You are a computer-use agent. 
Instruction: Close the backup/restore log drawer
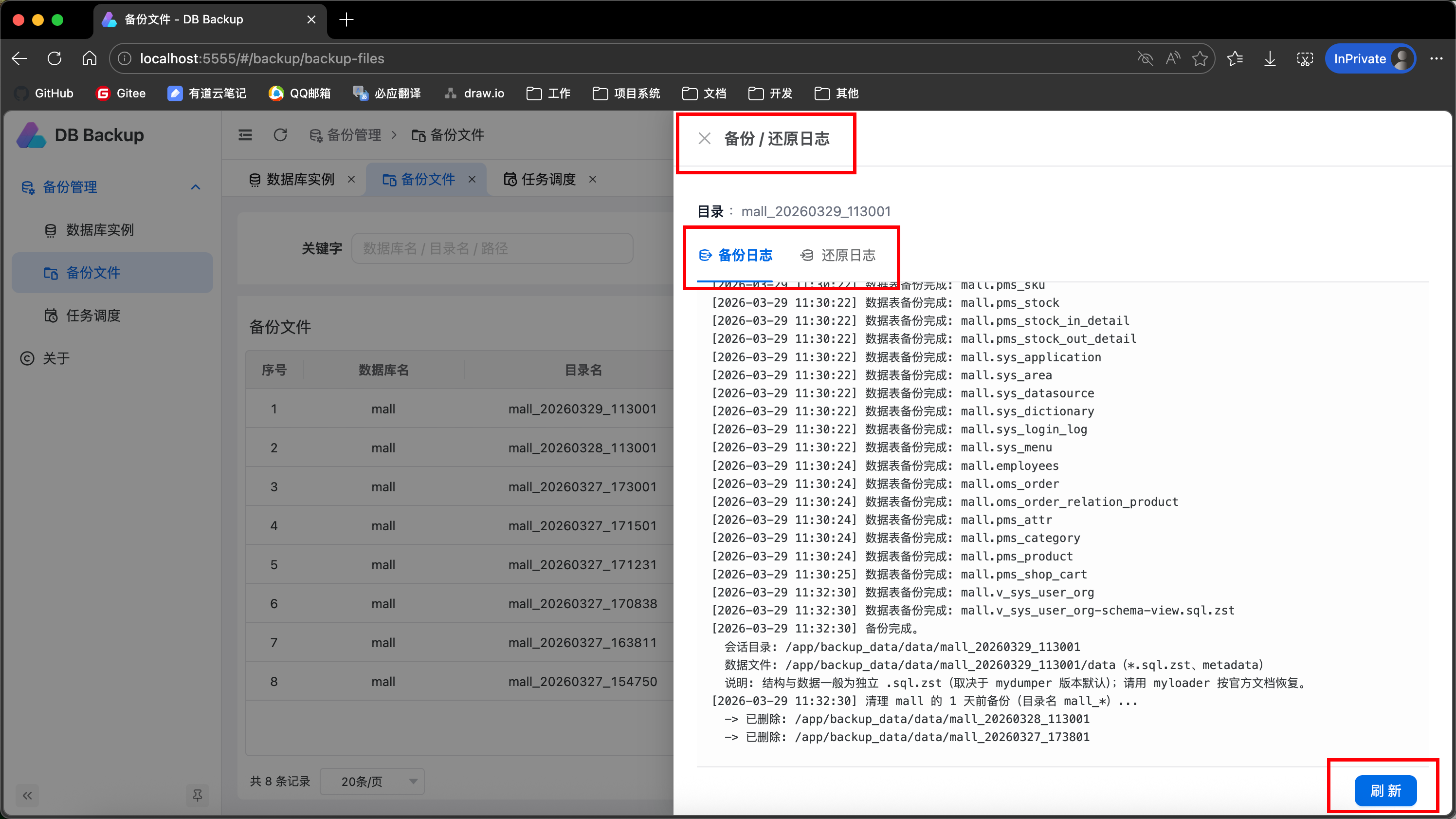(x=704, y=139)
